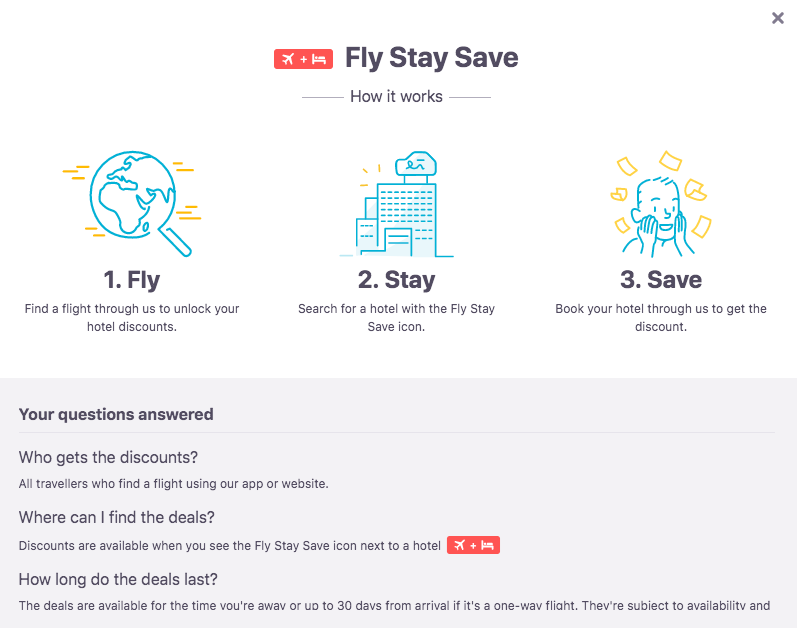Click the Fly Stay Save title
797x628 pixels.
[432, 57]
